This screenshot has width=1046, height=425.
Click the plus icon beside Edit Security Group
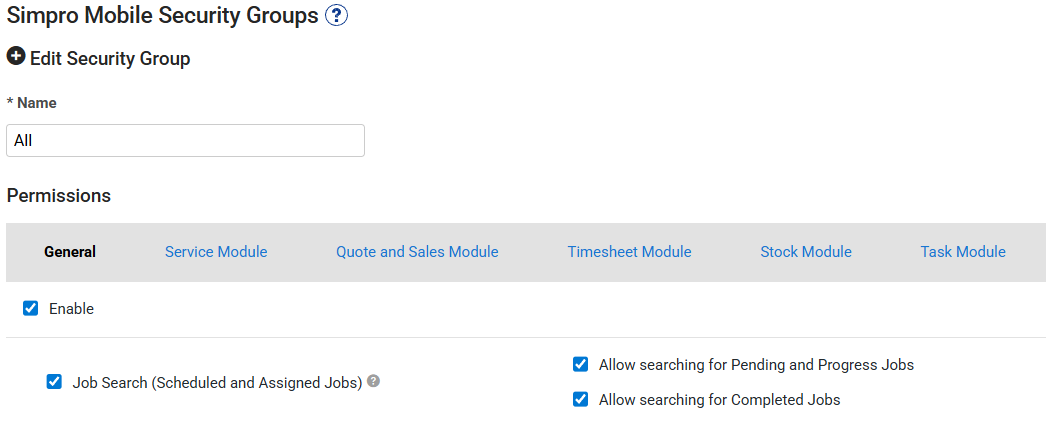coord(15,57)
